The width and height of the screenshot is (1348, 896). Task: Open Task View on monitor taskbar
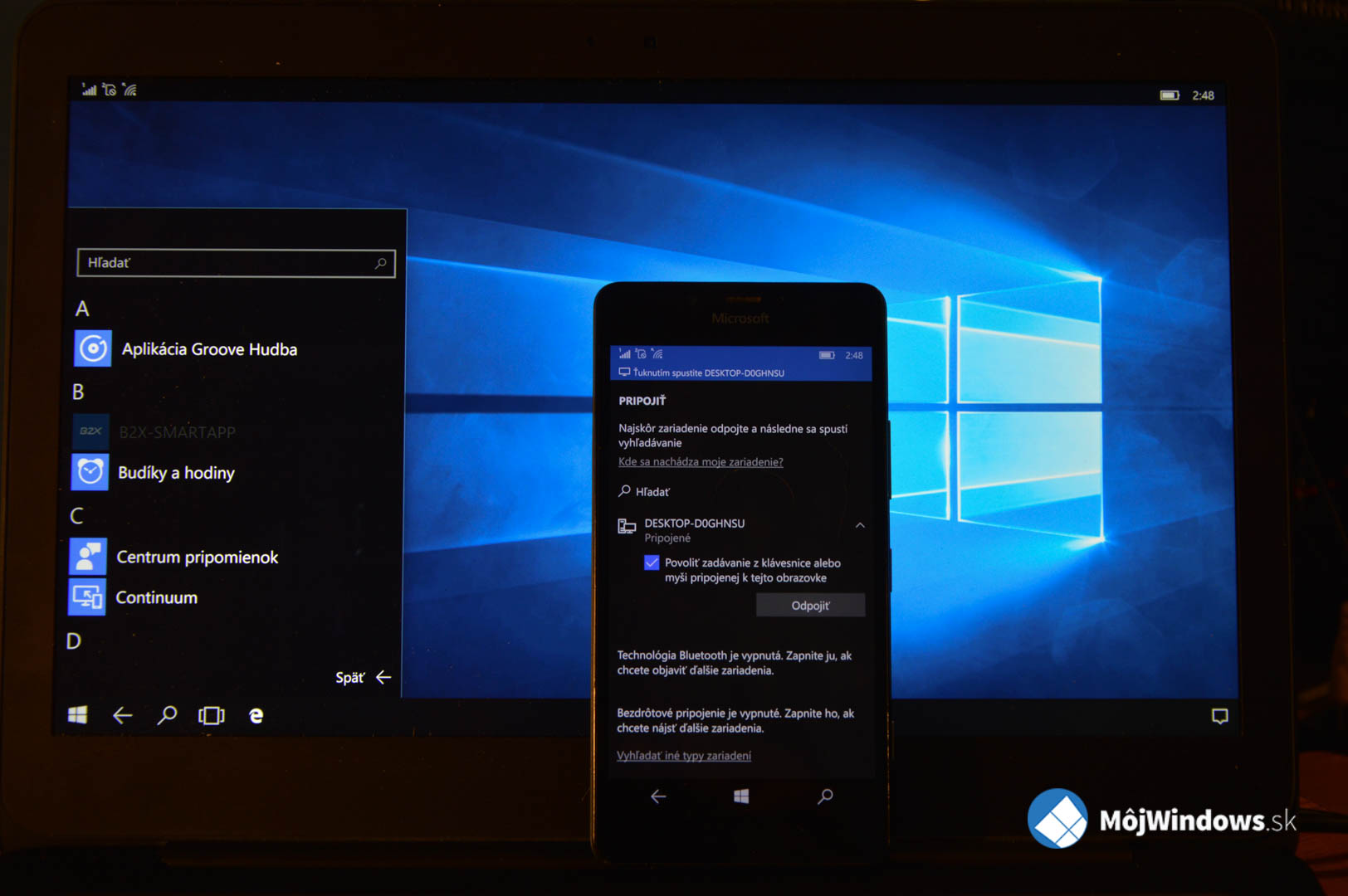[212, 715]
